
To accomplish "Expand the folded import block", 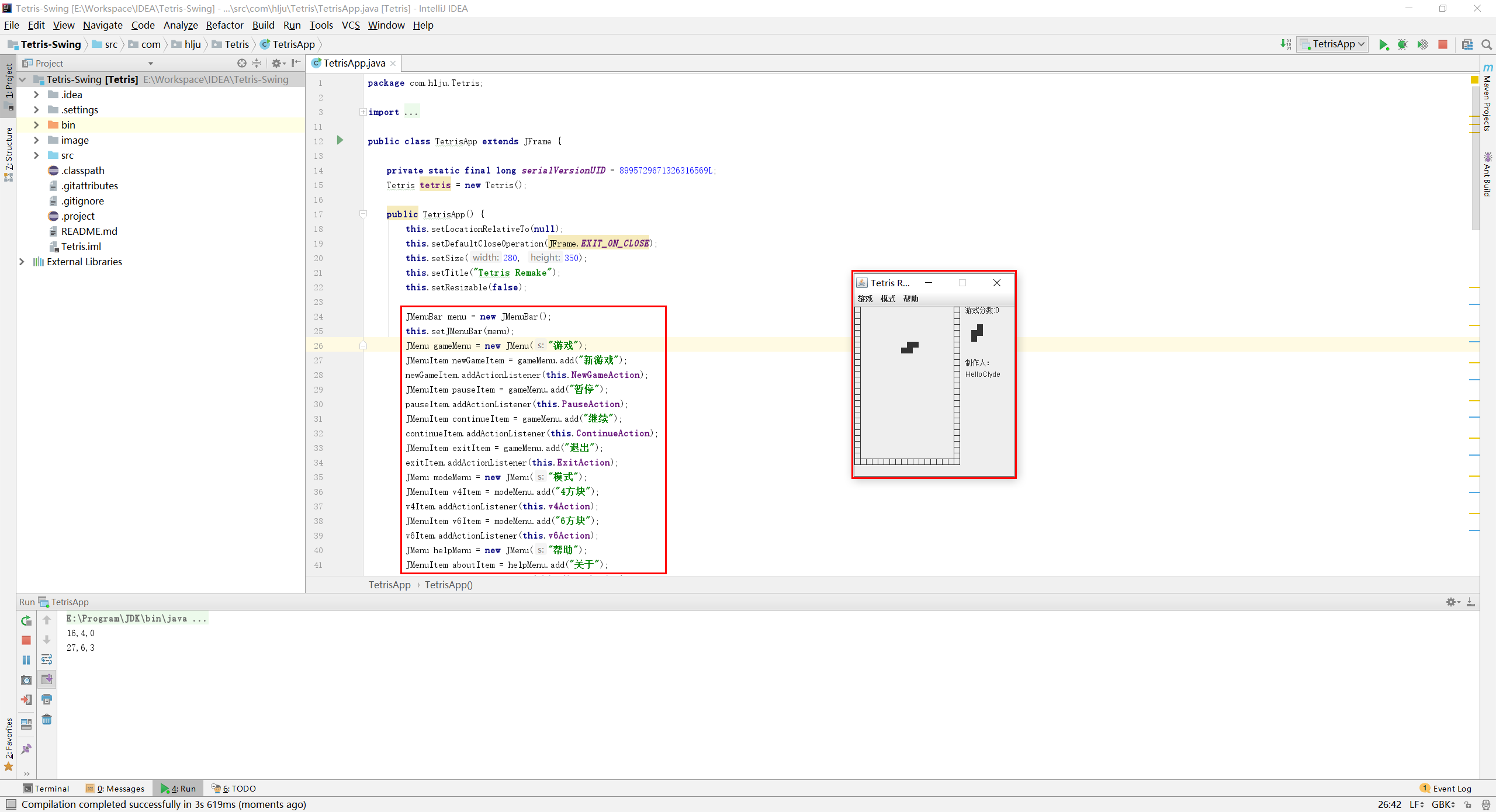I will click(x=363, y=112).
